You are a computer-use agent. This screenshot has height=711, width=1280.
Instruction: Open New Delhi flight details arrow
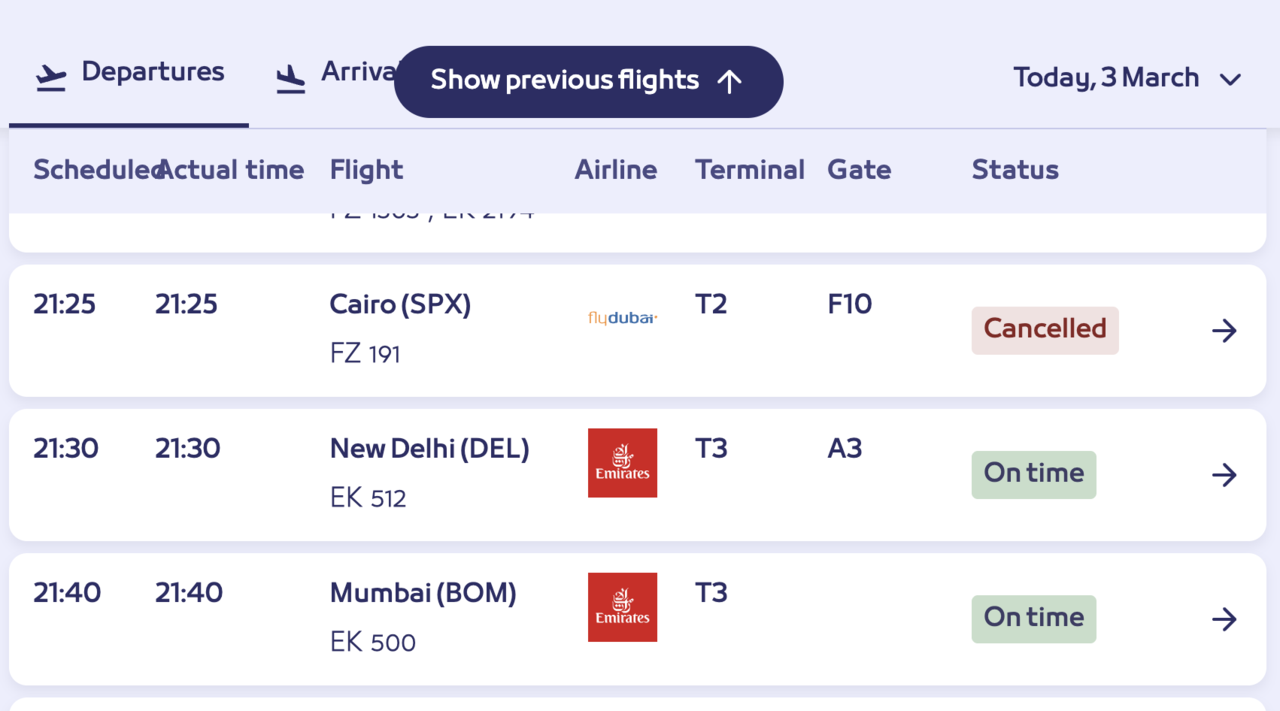click(x=1224, y=475)
